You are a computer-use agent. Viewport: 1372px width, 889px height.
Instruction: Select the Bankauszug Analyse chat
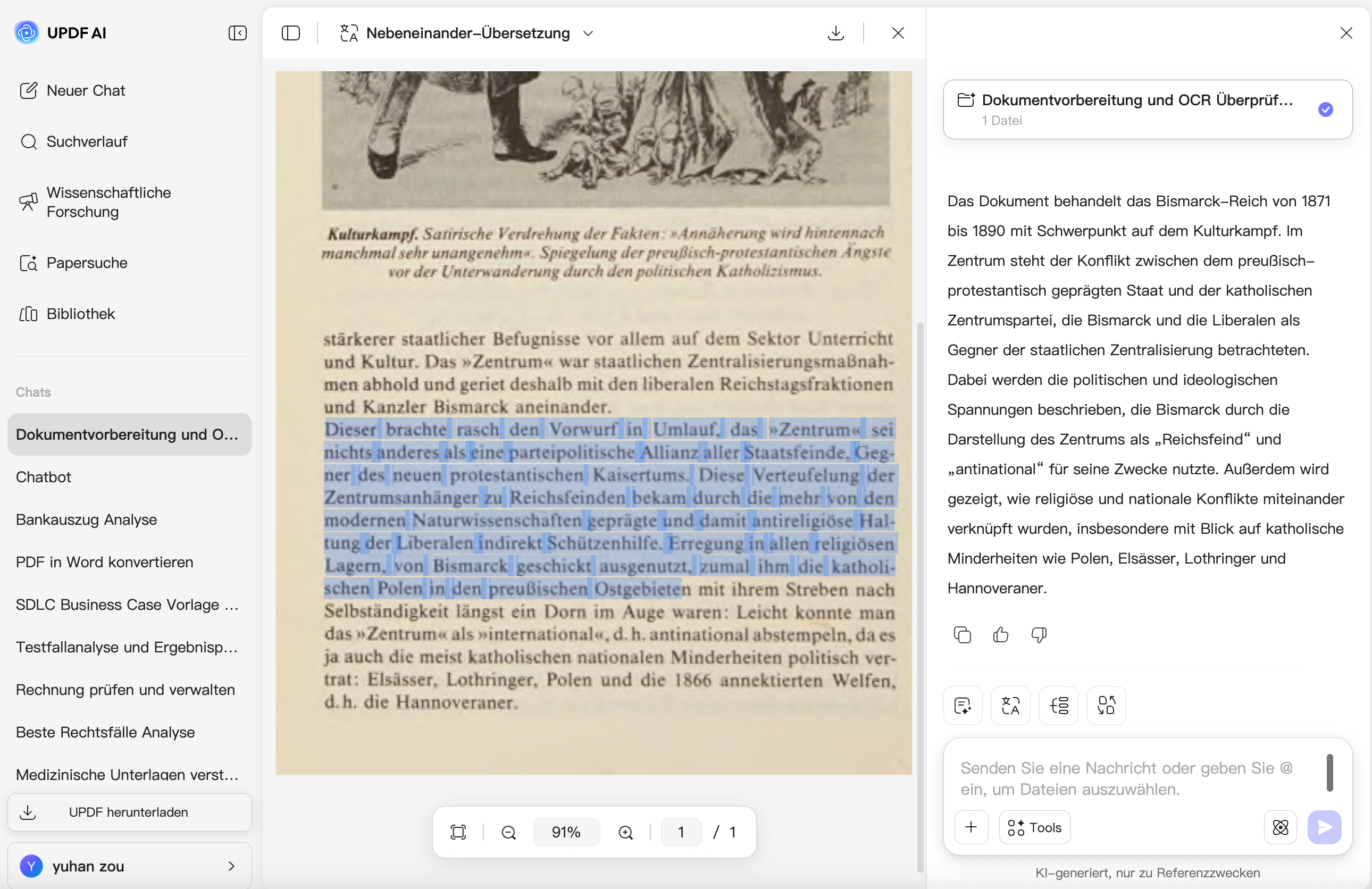(129, 519)
